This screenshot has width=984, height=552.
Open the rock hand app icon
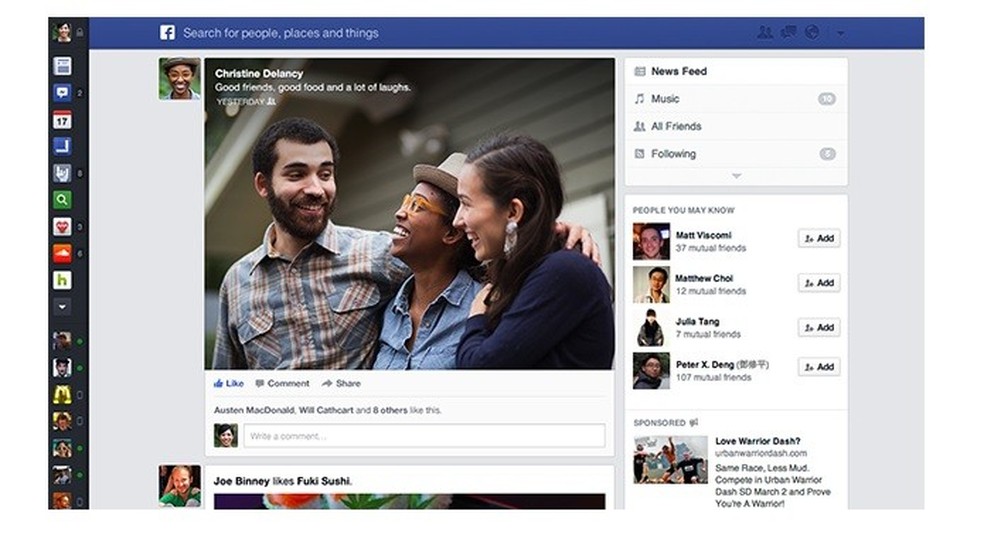pos(62,173)
